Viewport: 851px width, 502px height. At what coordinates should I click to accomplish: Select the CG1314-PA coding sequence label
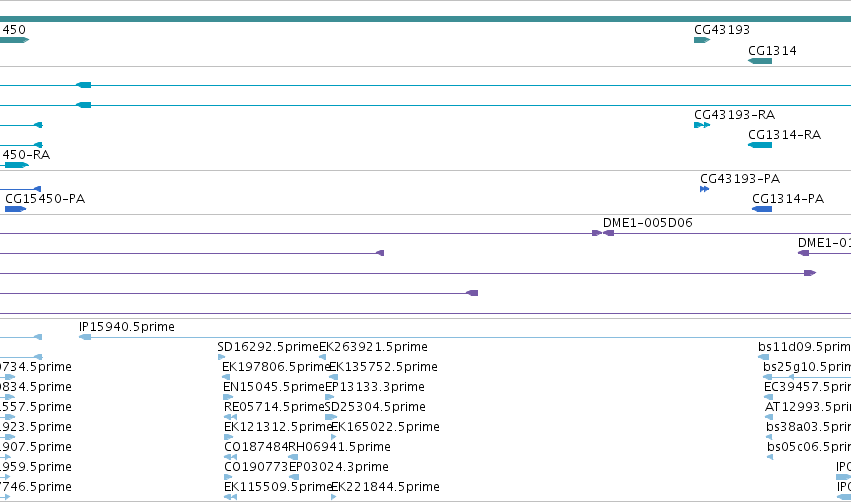(x=788, y=199)
